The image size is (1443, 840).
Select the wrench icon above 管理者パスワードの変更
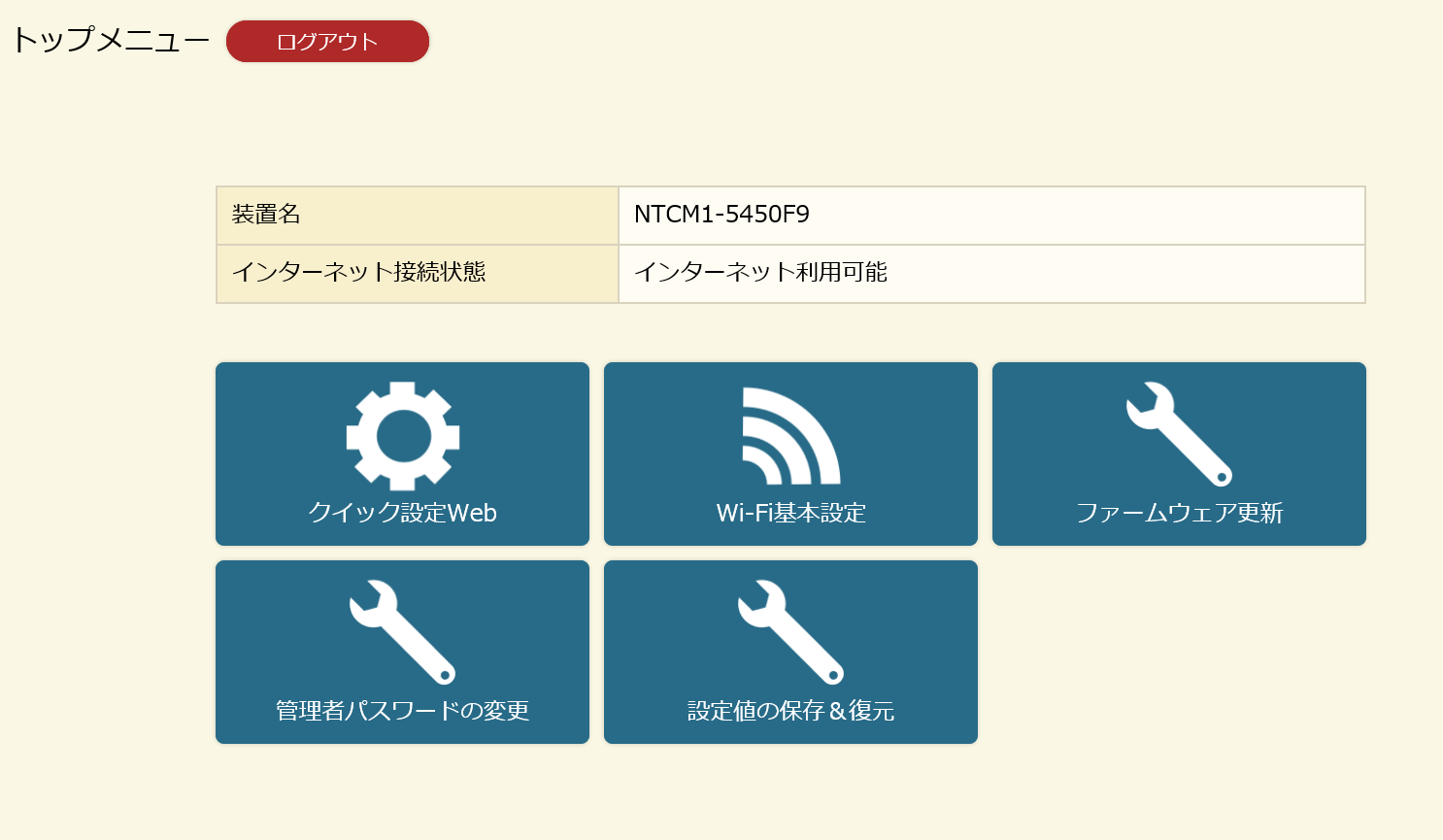(x=402, y=632)
